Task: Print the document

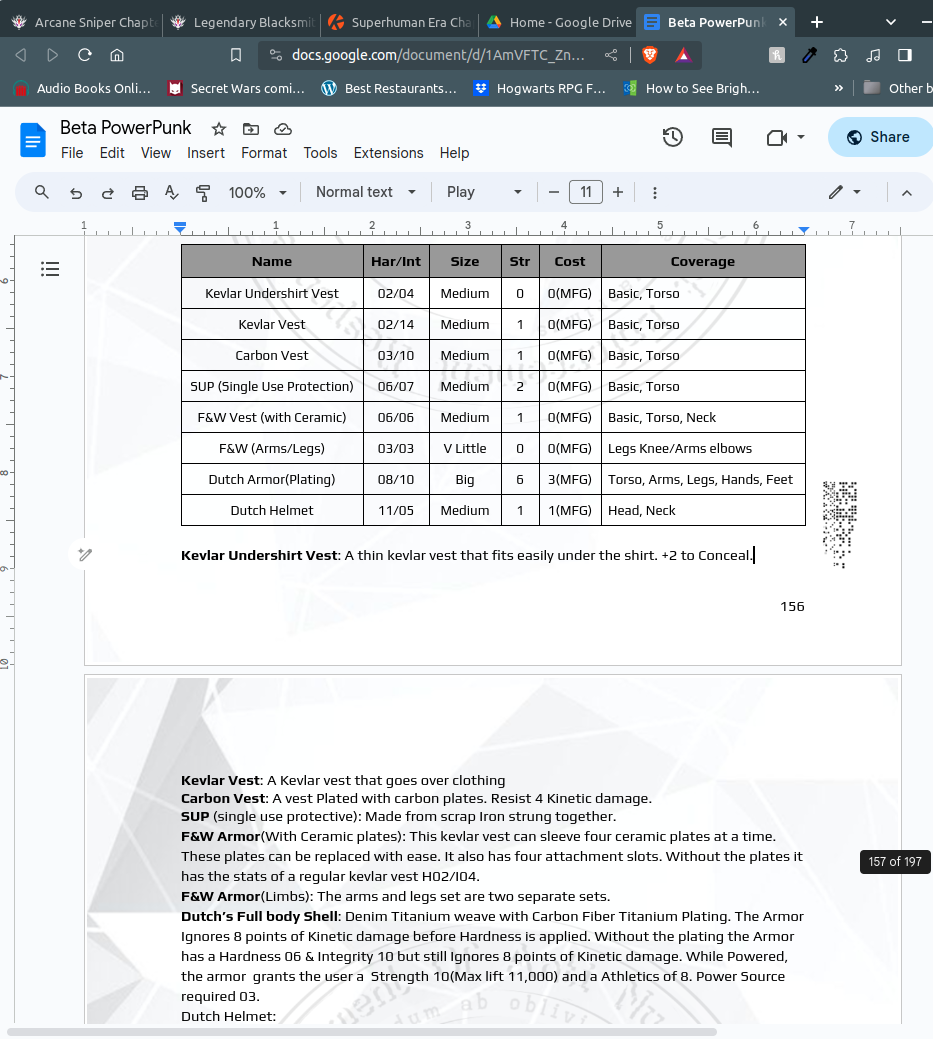Action: (x=139, y=193)
